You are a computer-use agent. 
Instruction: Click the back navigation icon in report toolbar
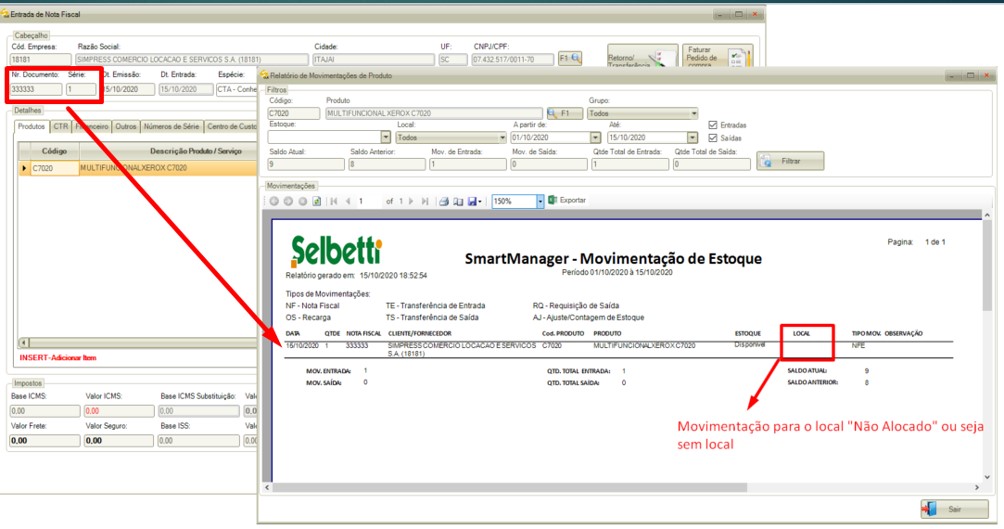pyautogui.click(x=274, y=201)
